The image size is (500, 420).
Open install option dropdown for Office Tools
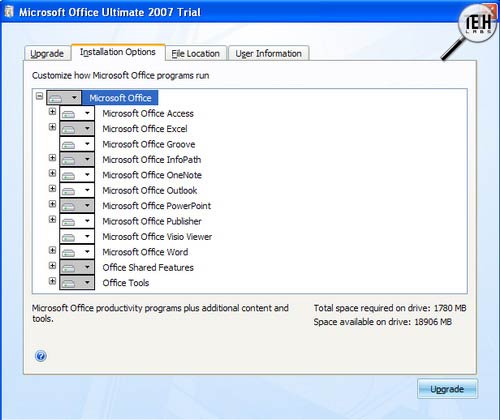coord(77,283)
